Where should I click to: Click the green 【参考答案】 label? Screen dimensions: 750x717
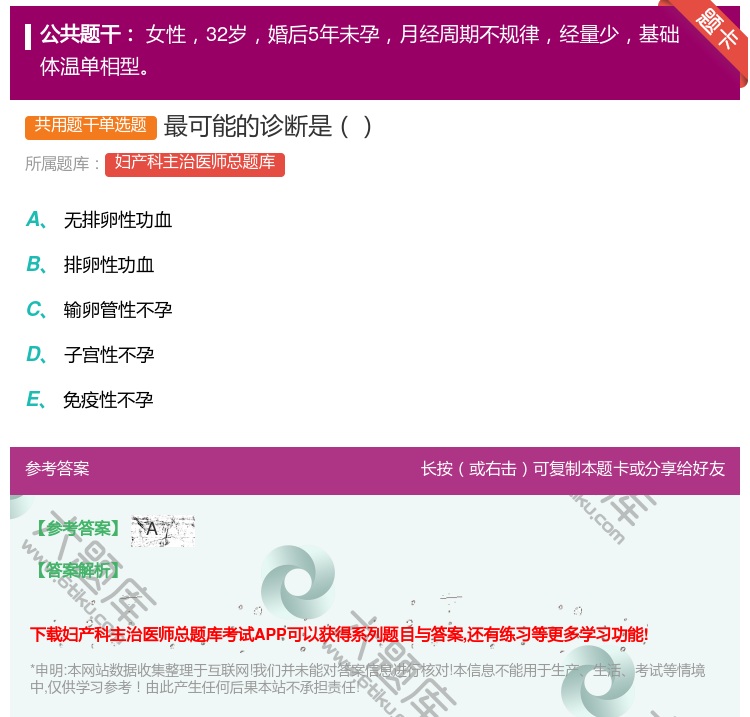click(x=75, y=529)
